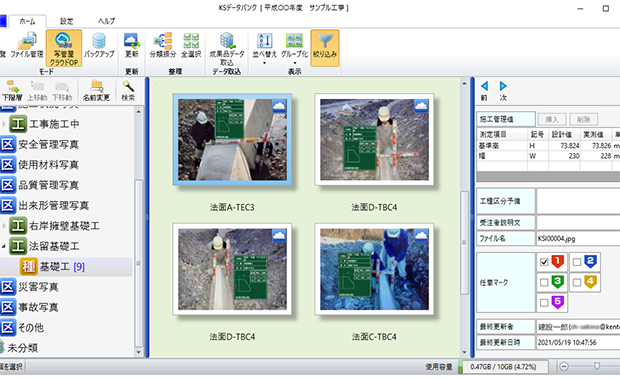The width and height of the screenshot is (620, 380).
Task: Open the ファイル管理 mode icon
Action: click(26, 47)
